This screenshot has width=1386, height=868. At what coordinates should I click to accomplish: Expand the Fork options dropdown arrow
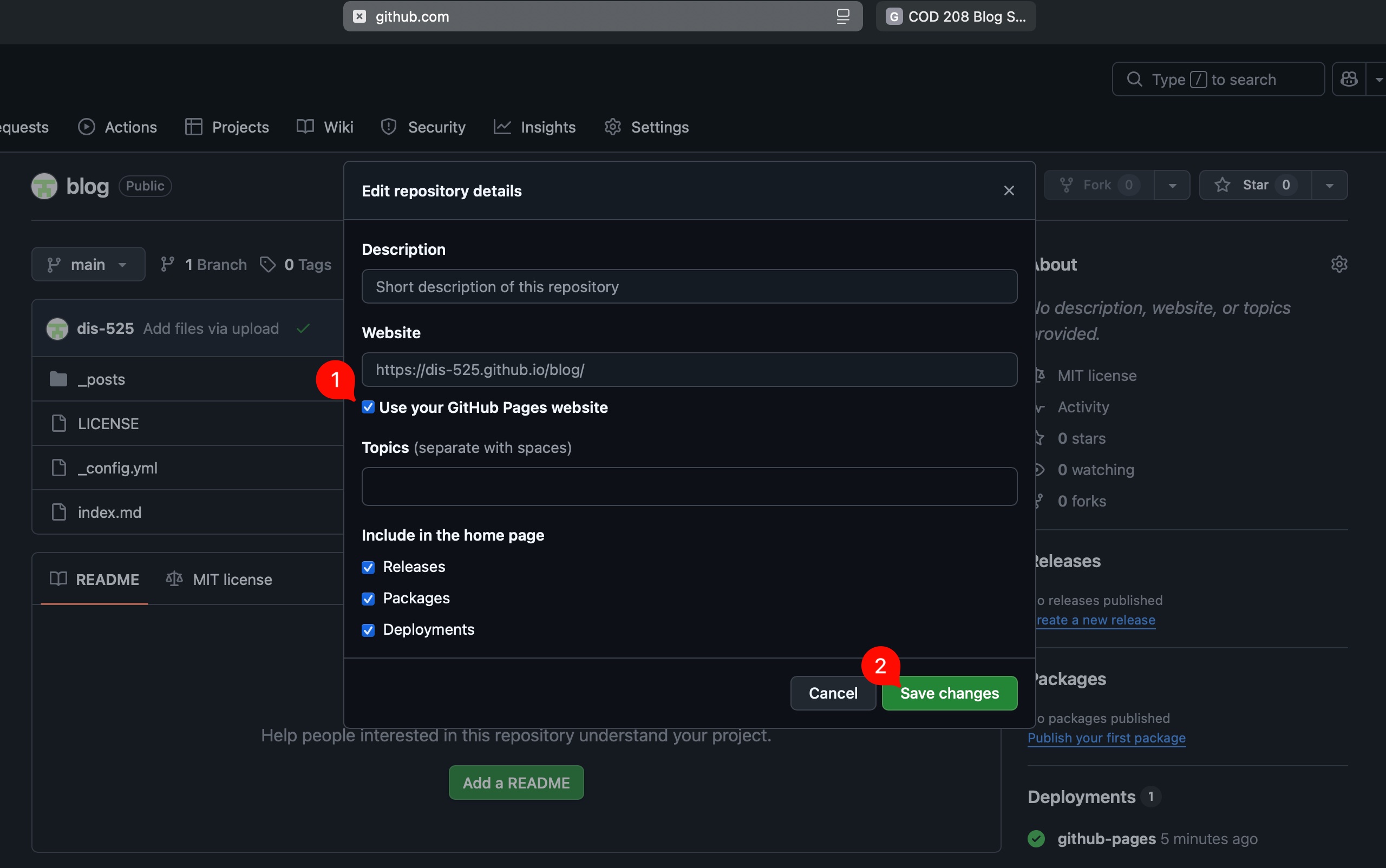click(1172, 186)
